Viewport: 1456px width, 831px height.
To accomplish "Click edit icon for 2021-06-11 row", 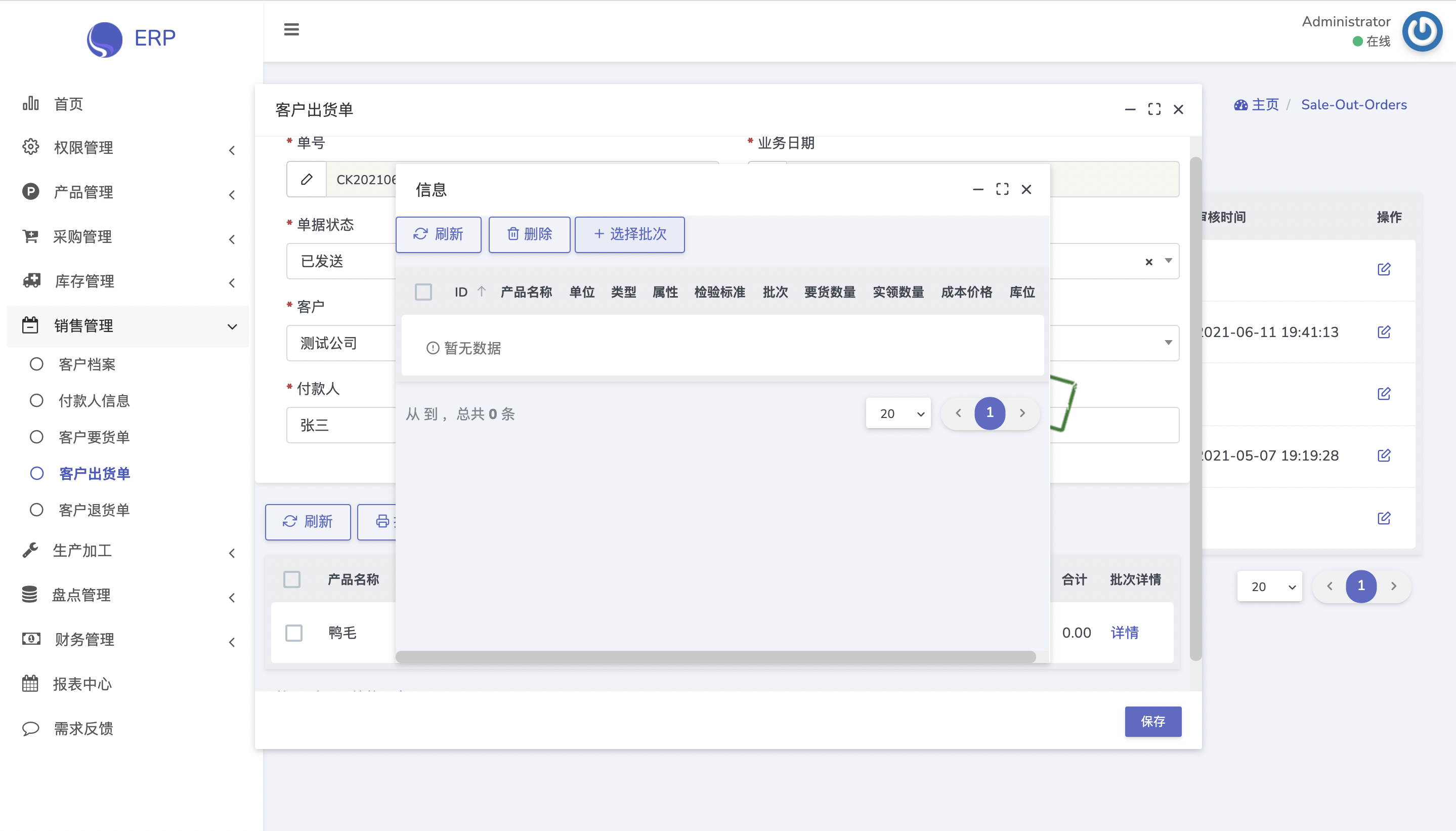I will point(1384,331).
